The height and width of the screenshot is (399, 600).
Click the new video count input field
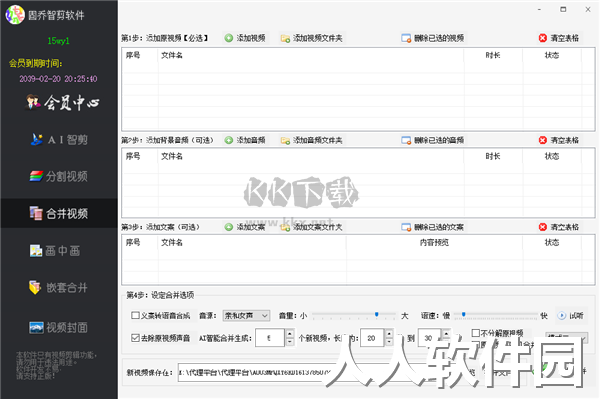(270, 338)
